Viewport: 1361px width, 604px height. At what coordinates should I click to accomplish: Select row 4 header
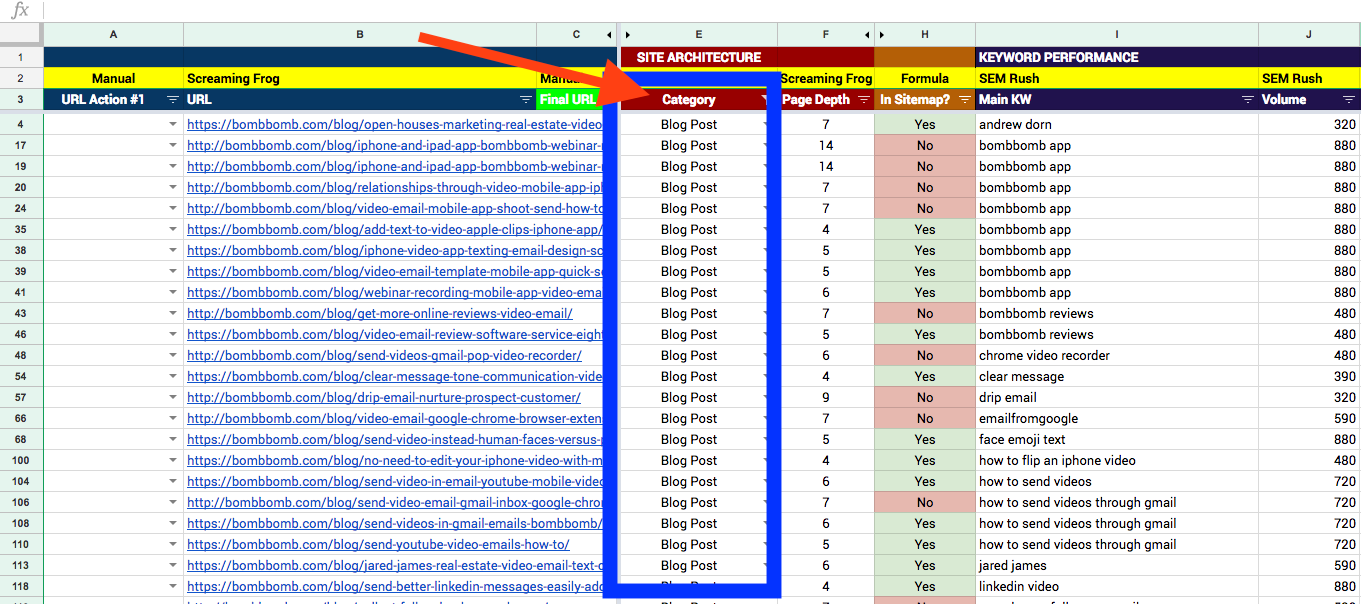21,125
